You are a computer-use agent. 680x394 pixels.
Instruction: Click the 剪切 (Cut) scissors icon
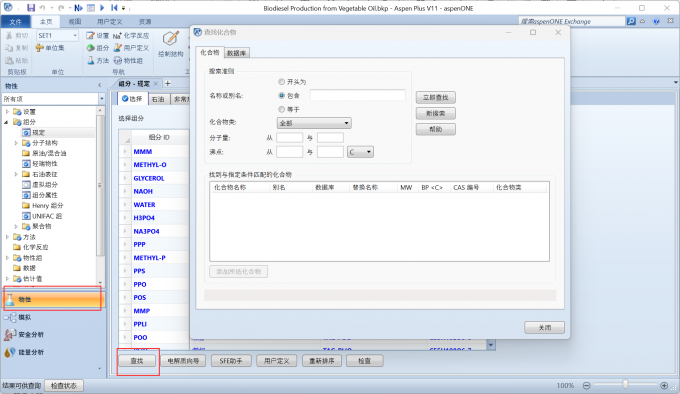coord(9,36)
